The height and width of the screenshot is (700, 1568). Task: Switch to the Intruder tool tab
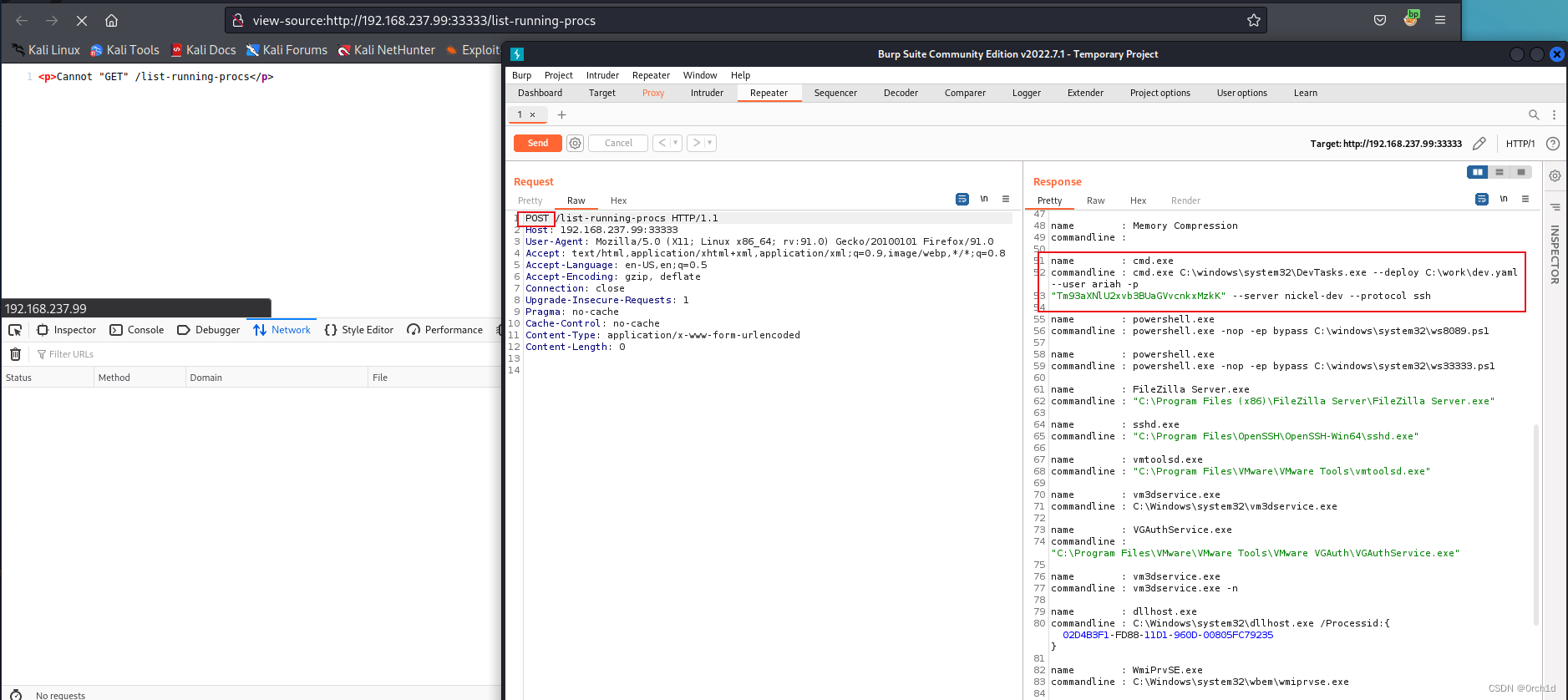(707, 93)
